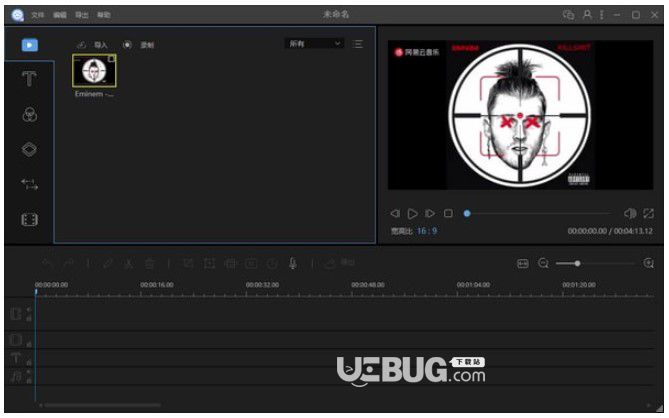Viewport: 669px width, 418px height.
Task: Click the timeline horizontal scrollbar
Action: point(102,405)
